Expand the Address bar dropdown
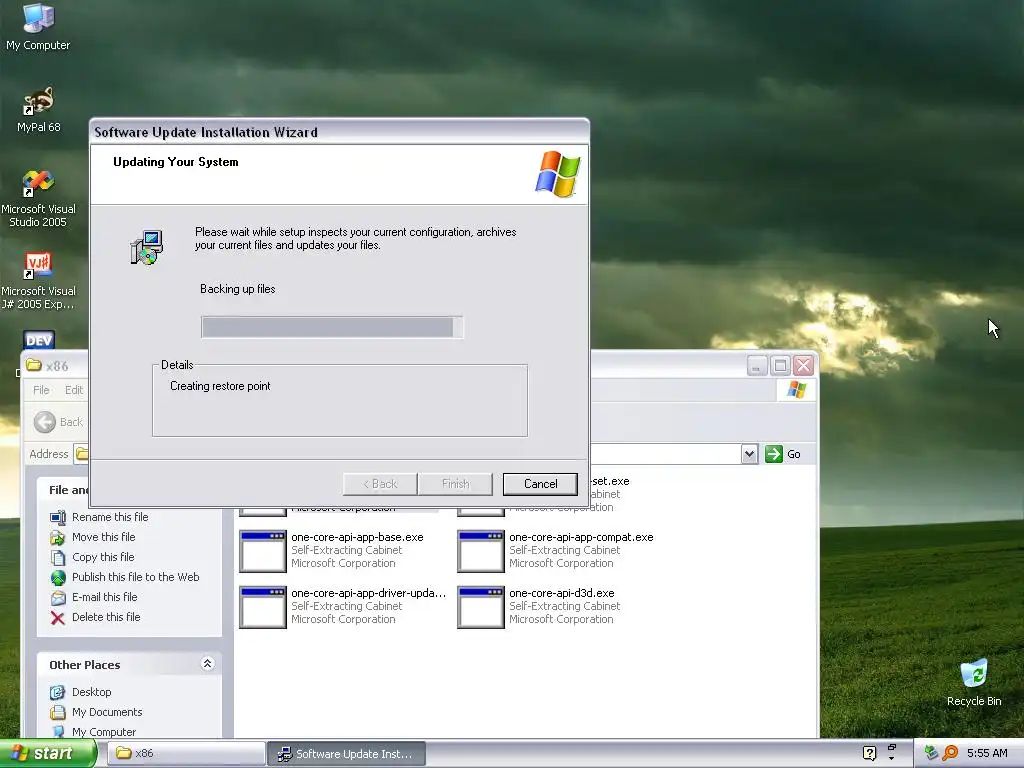 [749, 454]
